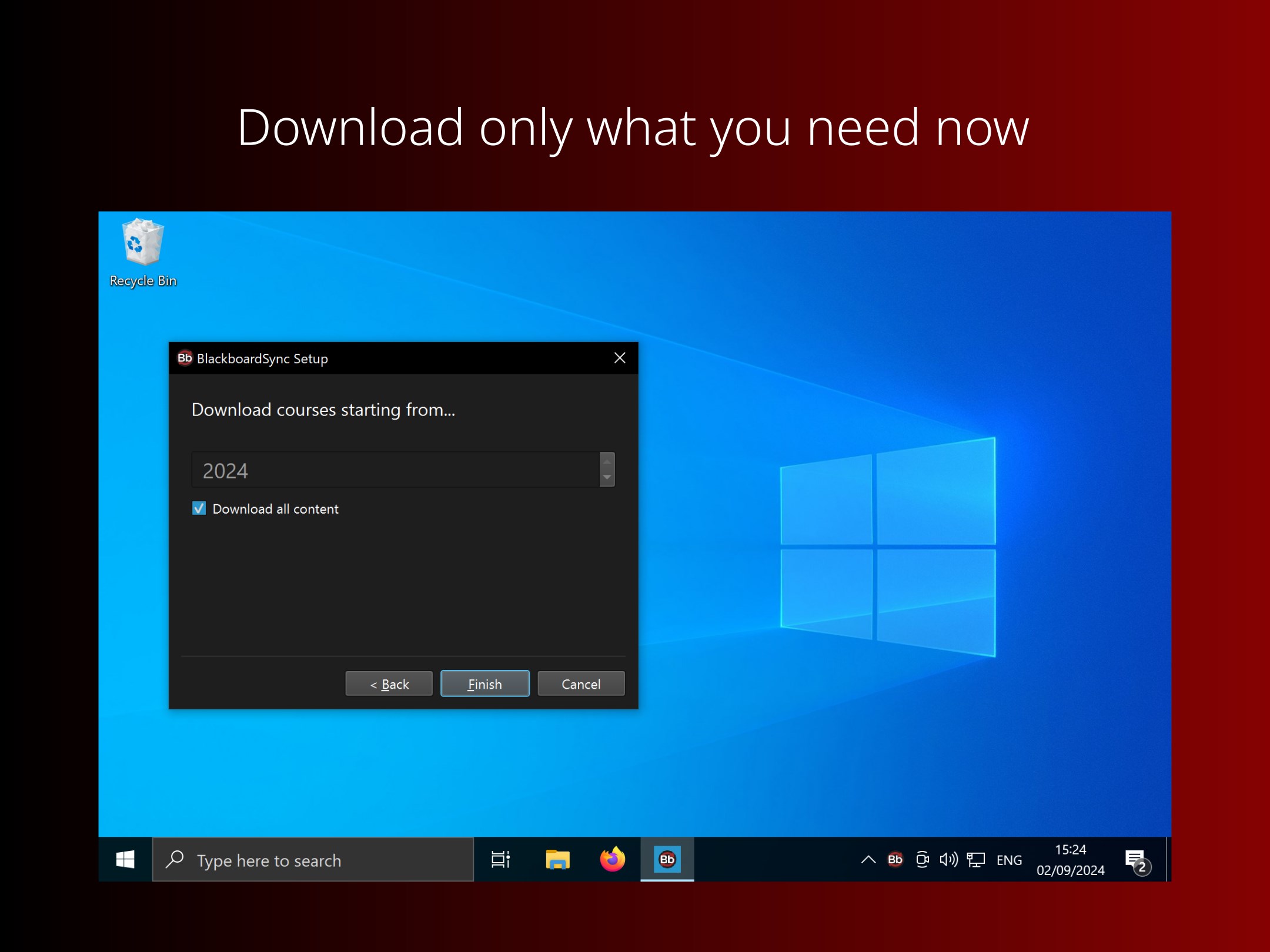
Task: Uncheck Download all content checkbox
Action: pos(199,508)
